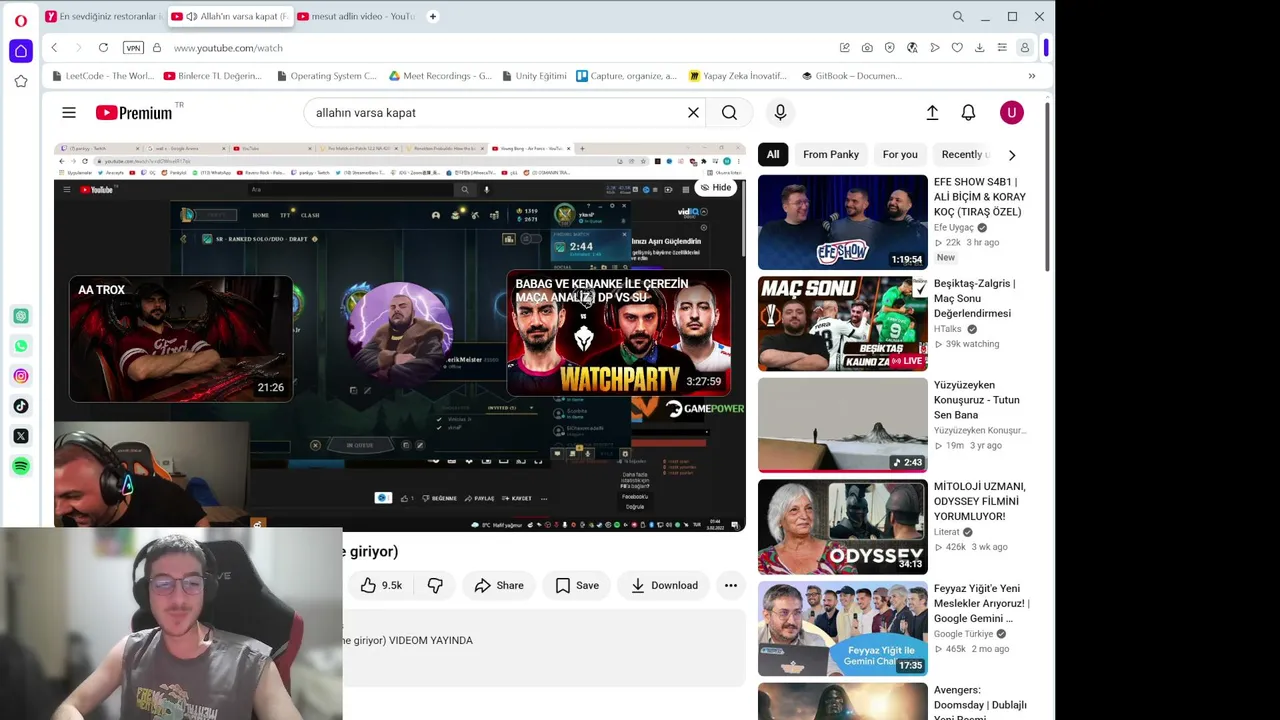Open the YouTube guide hamburger menu
The image size is (1280, 720).
[69, 113]
